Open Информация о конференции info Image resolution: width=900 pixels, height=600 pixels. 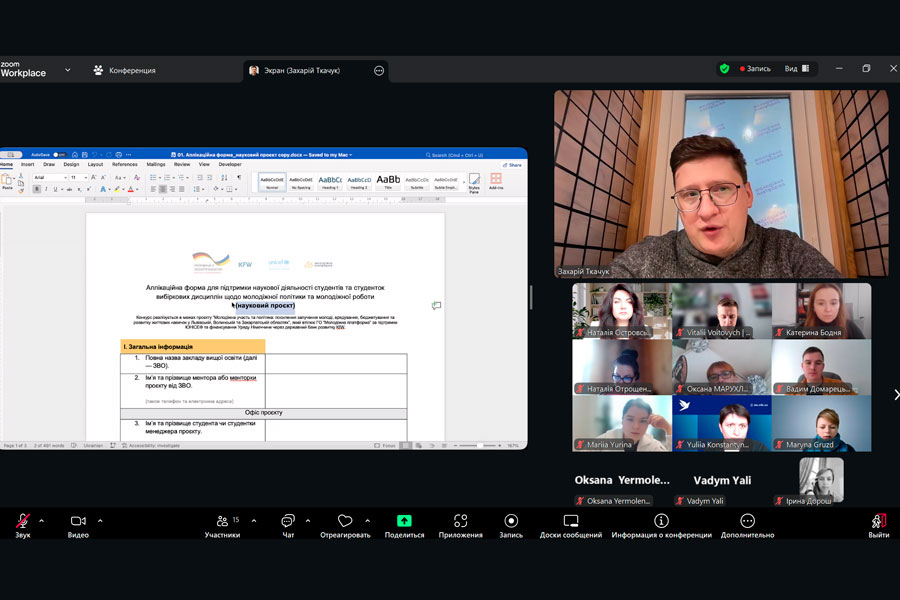tap(661, 521)
